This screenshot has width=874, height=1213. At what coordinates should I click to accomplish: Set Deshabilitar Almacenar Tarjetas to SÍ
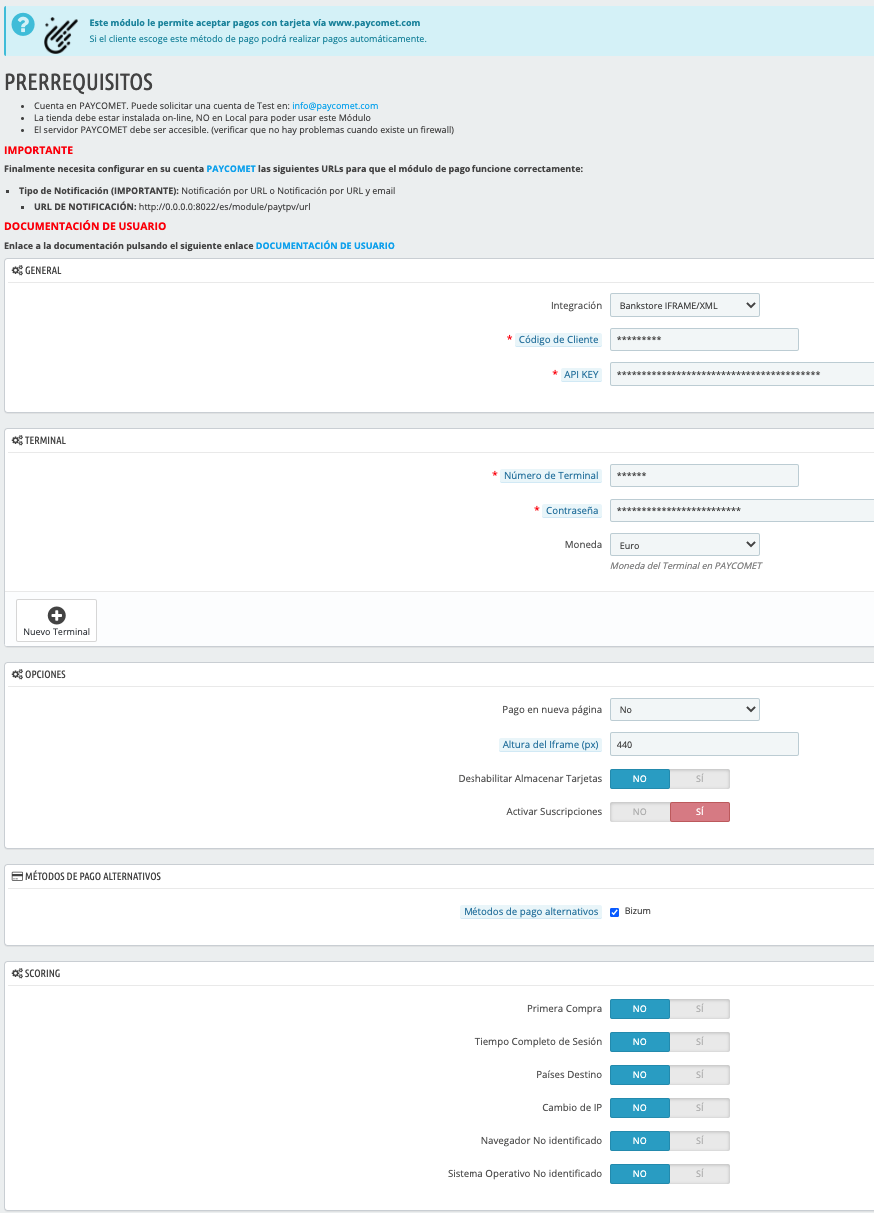tap(699, 779)
